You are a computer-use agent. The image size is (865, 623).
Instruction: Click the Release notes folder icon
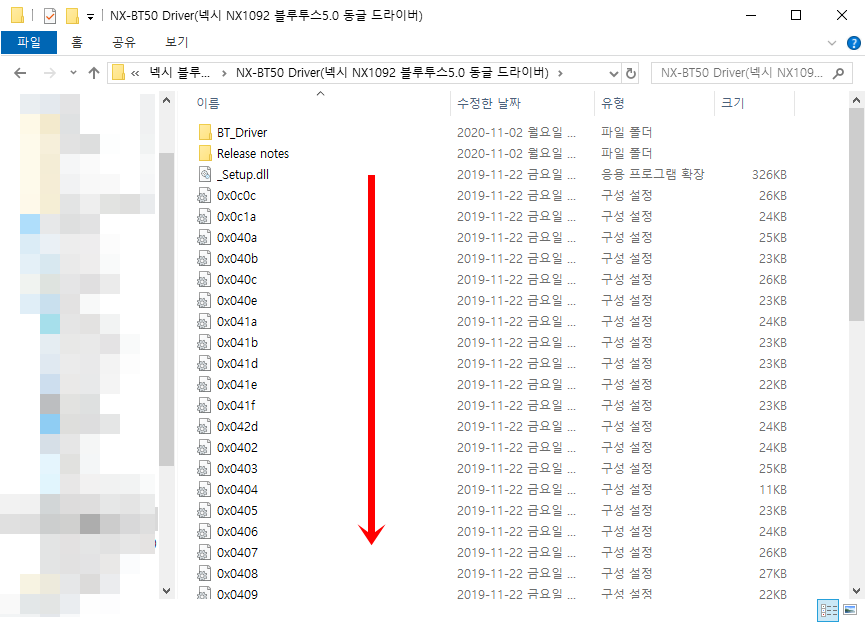coord(205,153)
